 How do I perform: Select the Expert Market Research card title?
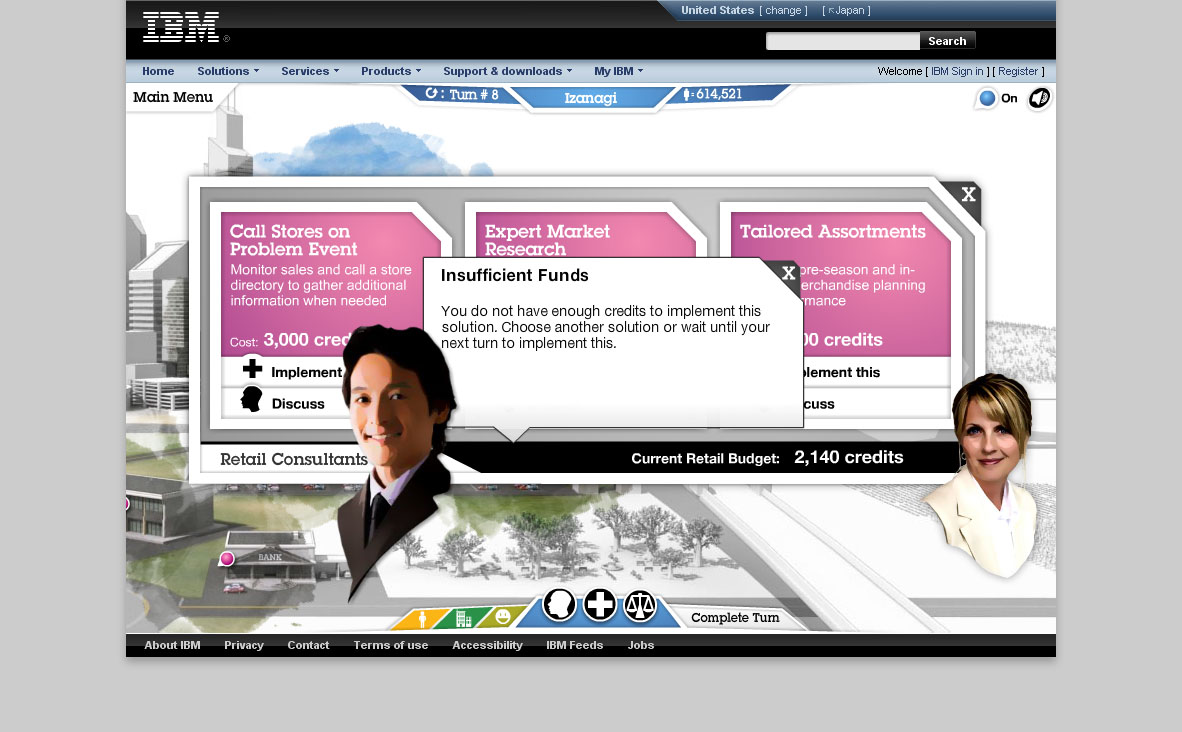(547, 240)
